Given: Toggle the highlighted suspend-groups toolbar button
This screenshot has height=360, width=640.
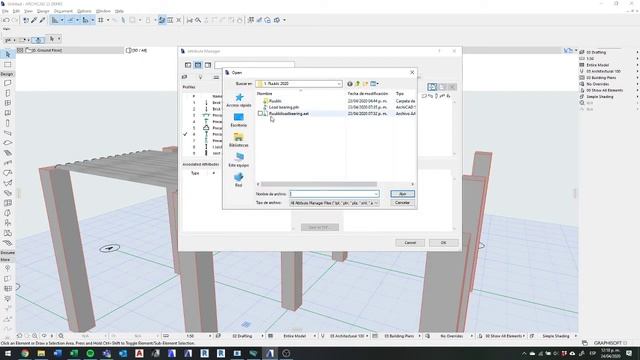Looking at the screenshot, I should (162, 20).
